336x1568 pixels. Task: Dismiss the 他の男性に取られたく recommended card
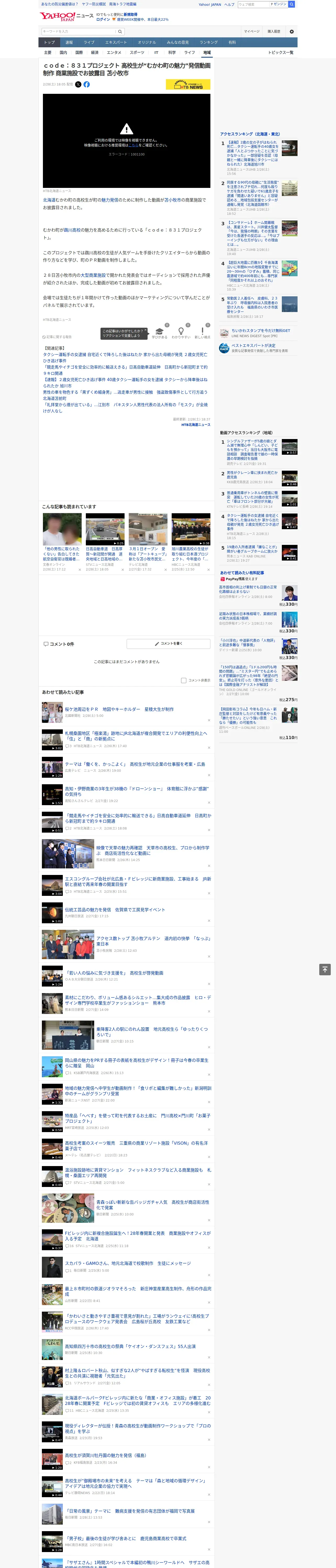(80, 570)
